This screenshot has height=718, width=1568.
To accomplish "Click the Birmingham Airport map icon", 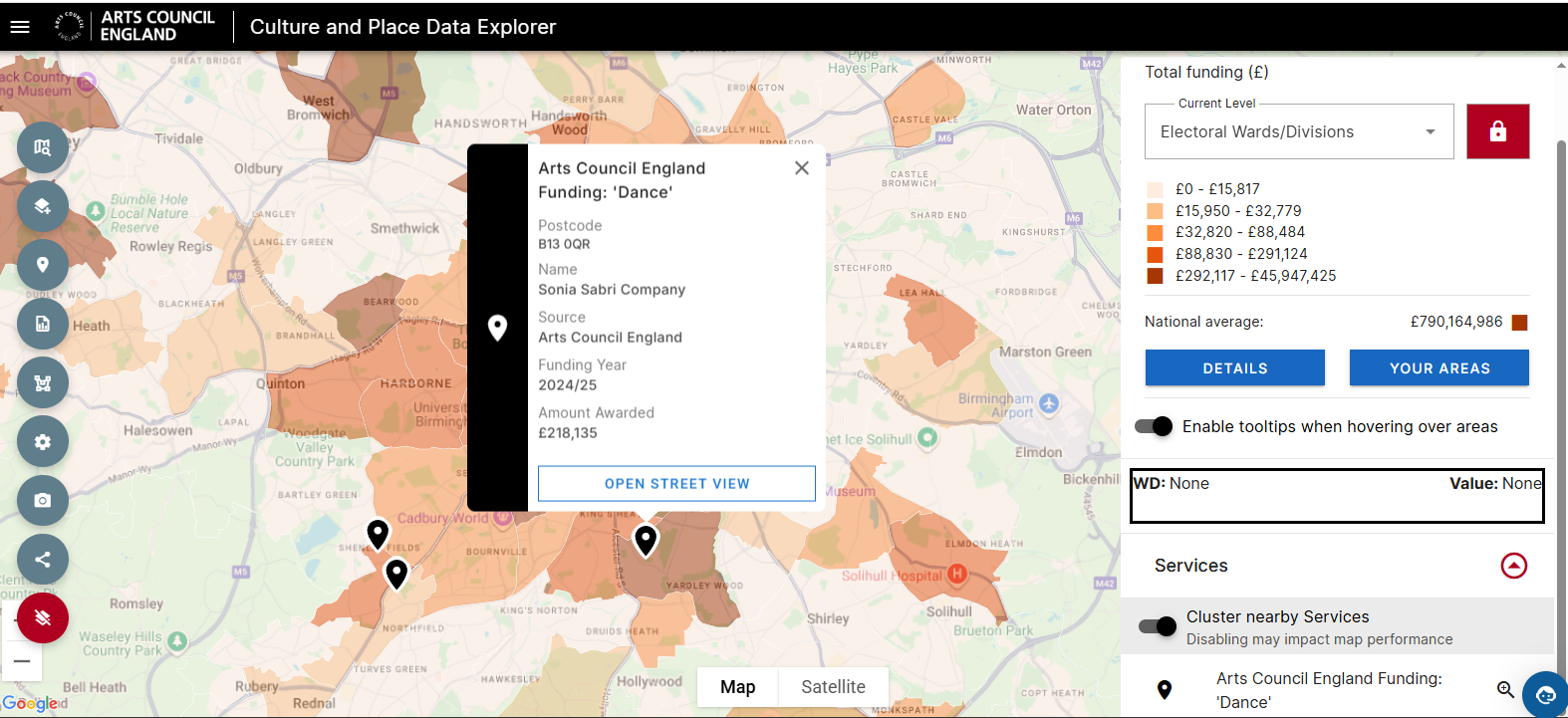I will (x=1048, y=403).
